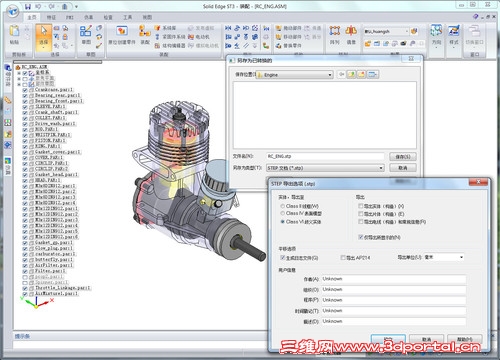
Task: Uncheck Crankcase.par:1 in the tree
Action: pos(25,90)
